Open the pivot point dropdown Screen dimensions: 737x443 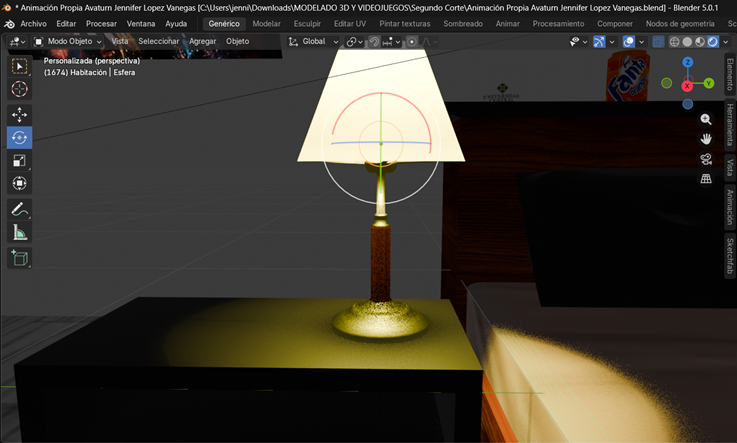click(x=354, y=42)
